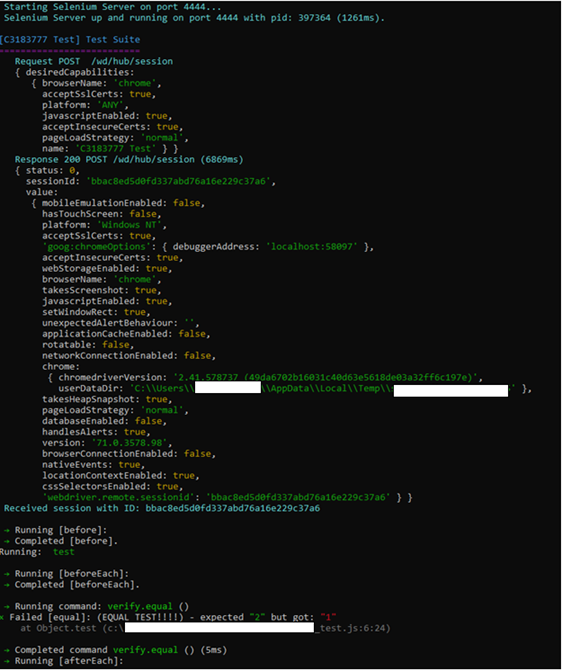Click 'Response 200 POST /wd/hub/session (6869ms)' line
The width and height of the screenshot is (562, 671).
(129, 160)
